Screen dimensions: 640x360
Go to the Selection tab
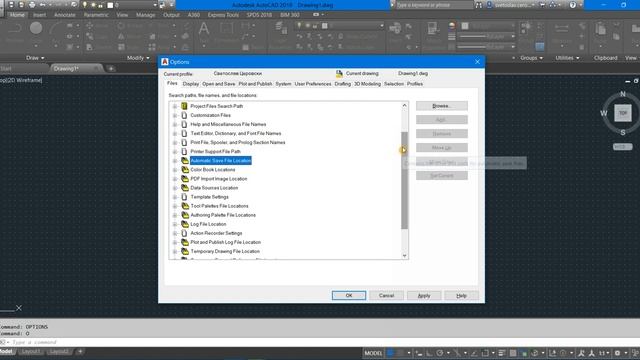pos(393,84)
